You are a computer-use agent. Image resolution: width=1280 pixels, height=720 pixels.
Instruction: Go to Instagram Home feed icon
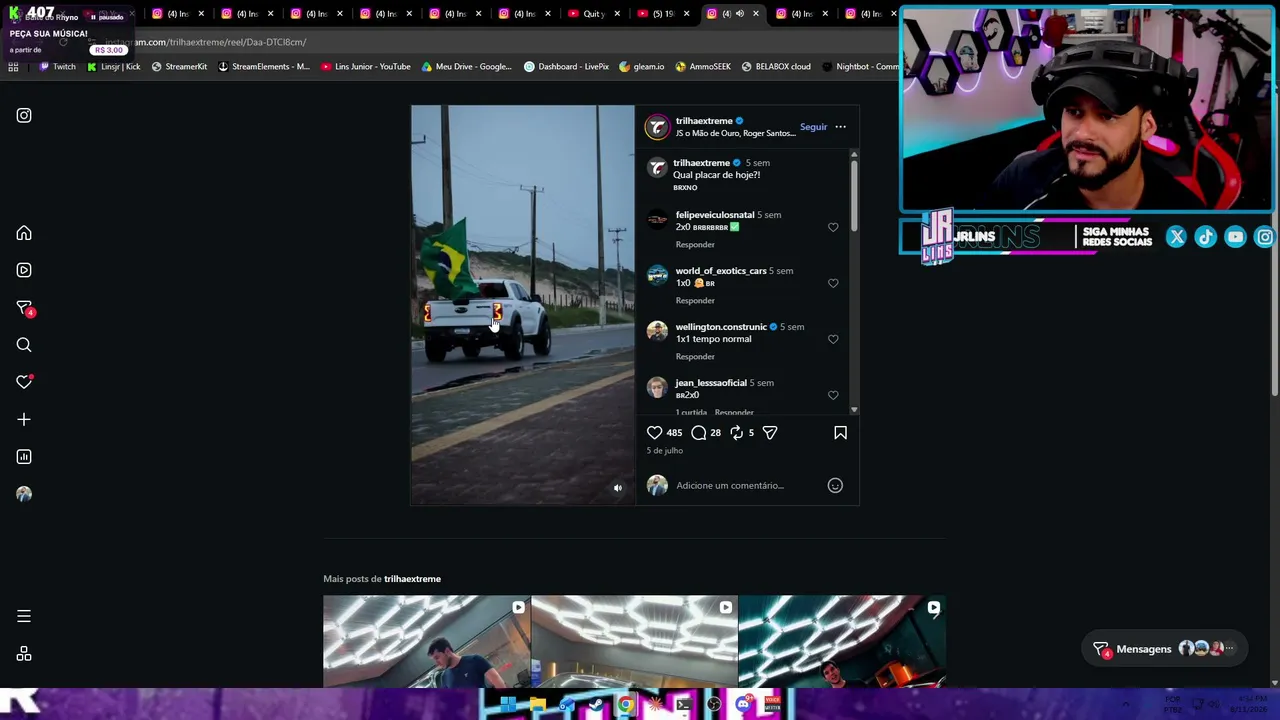24,233
